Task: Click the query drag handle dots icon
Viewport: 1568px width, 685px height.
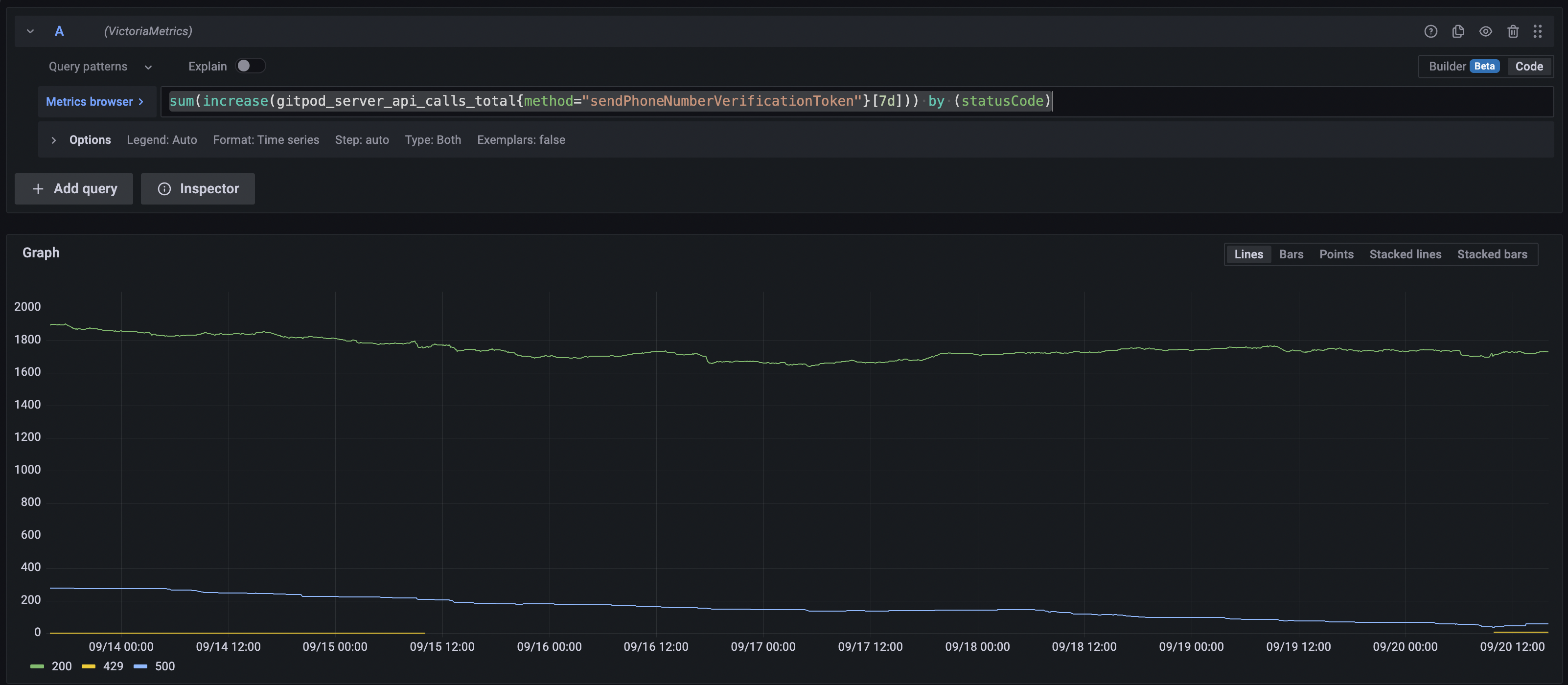Action: [1538, 31]
